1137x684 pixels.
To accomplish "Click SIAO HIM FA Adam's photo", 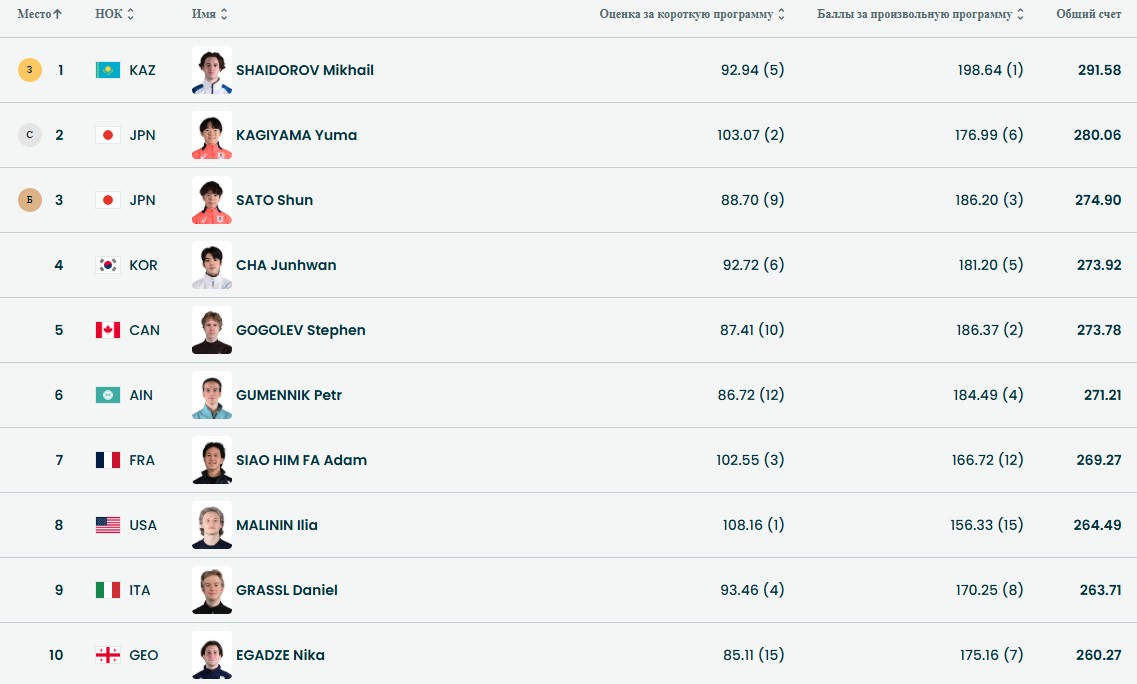I will tap(212, 460).
